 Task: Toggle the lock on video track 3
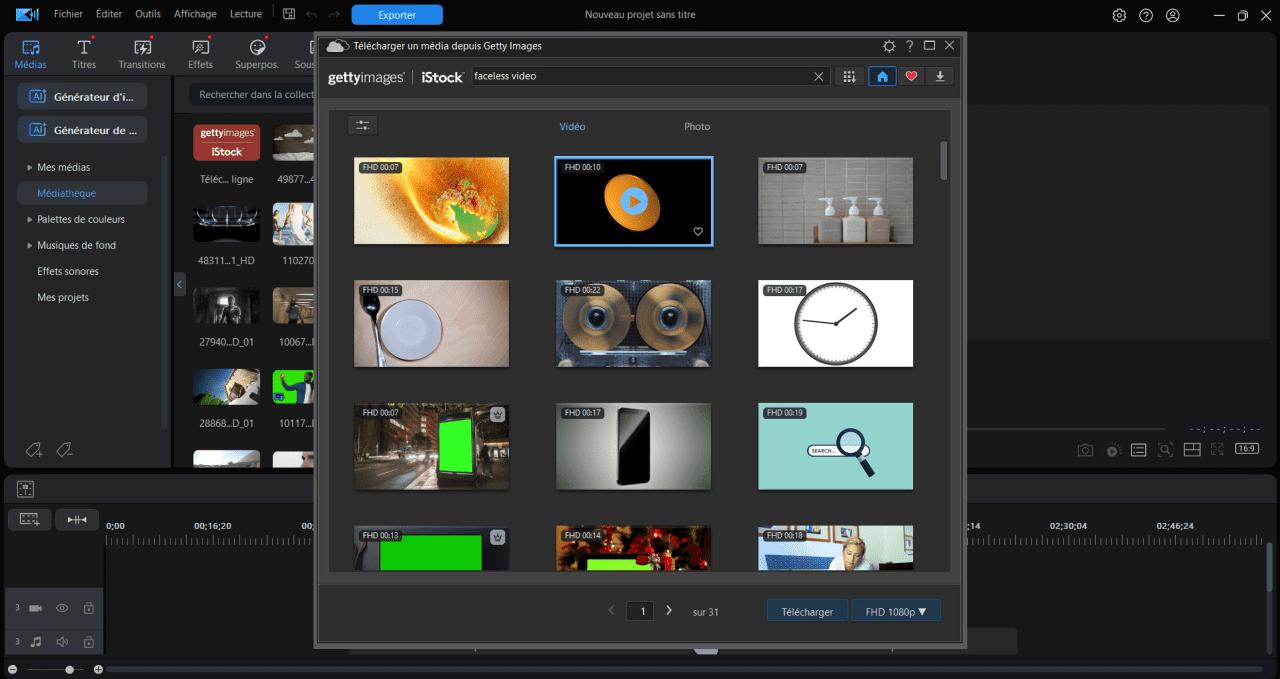(88, 608)
